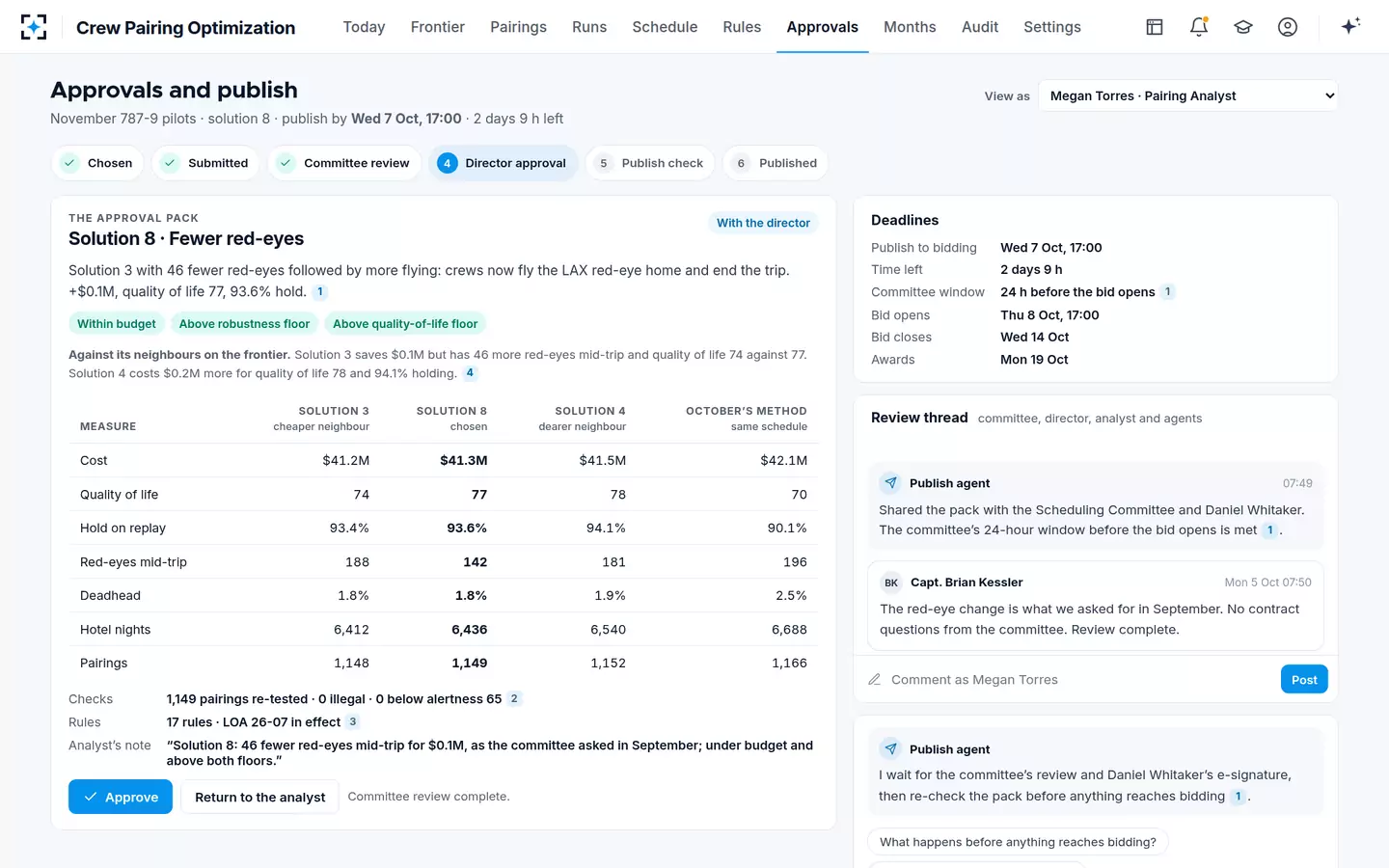1389x868 pixels.
Task: Open citation 4 after frontier neighbours text
Action: 470,373
